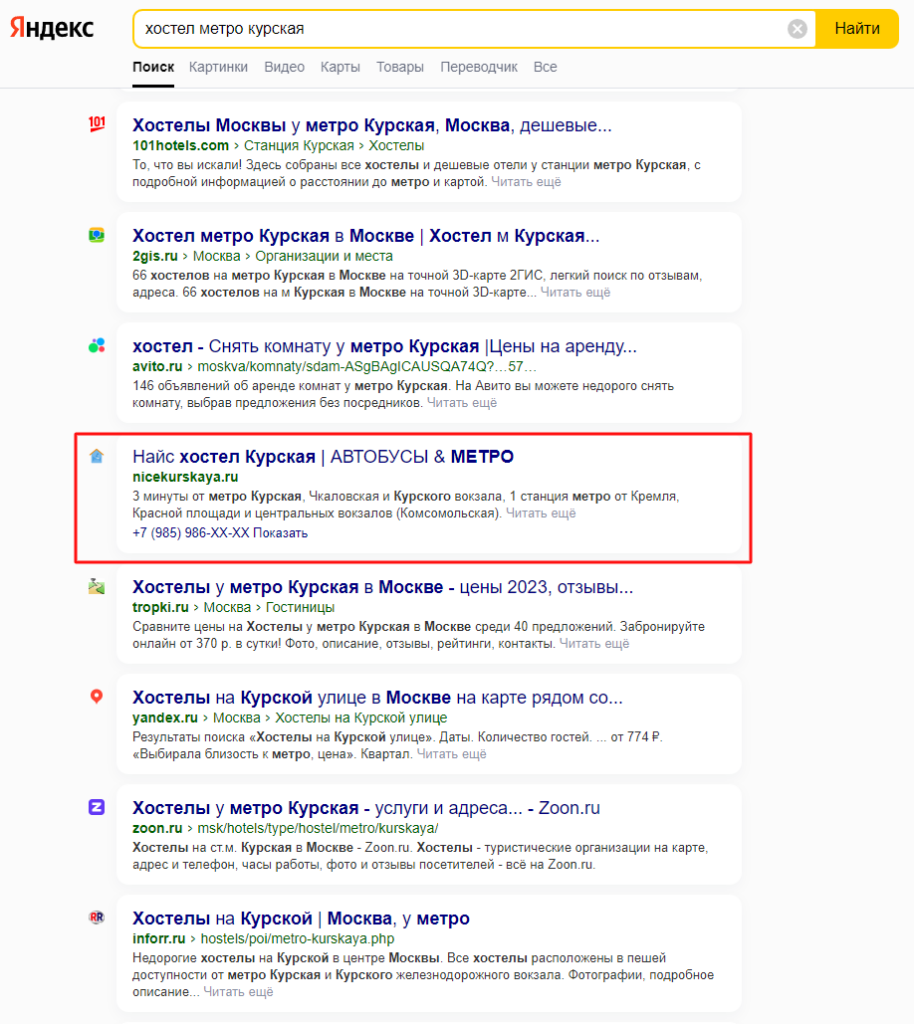Screen dimensions: 914x1024
Task: Click the 101hotels favicon
Action: (x=97, y=124)
